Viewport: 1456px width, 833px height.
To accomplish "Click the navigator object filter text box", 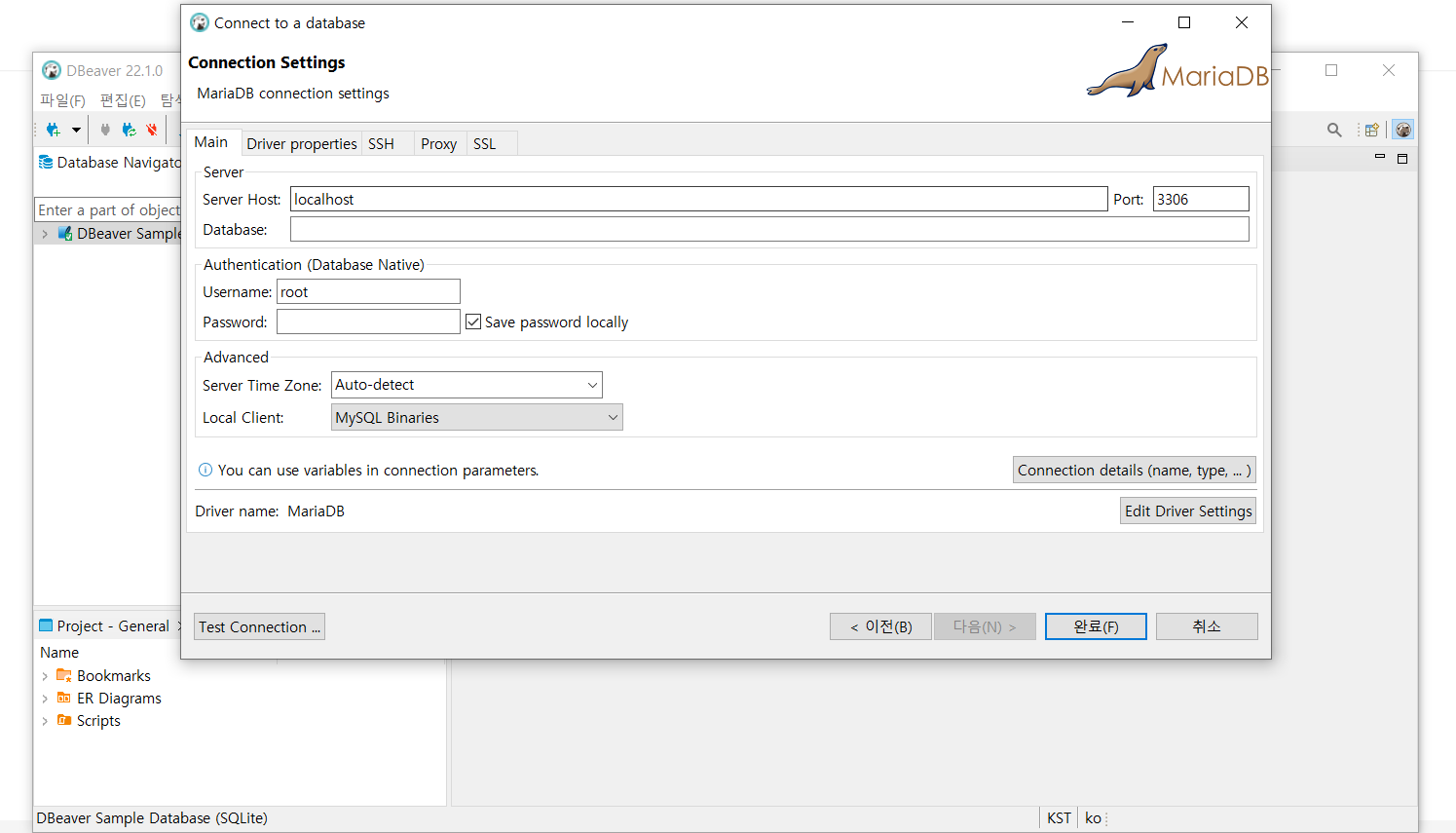I will point(108,209).
